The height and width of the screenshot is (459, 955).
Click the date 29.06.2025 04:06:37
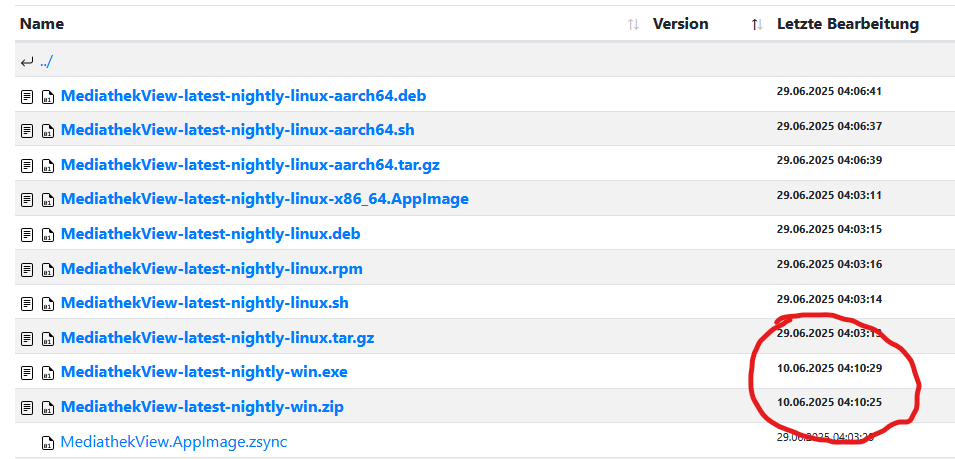(x=830, y=127)
